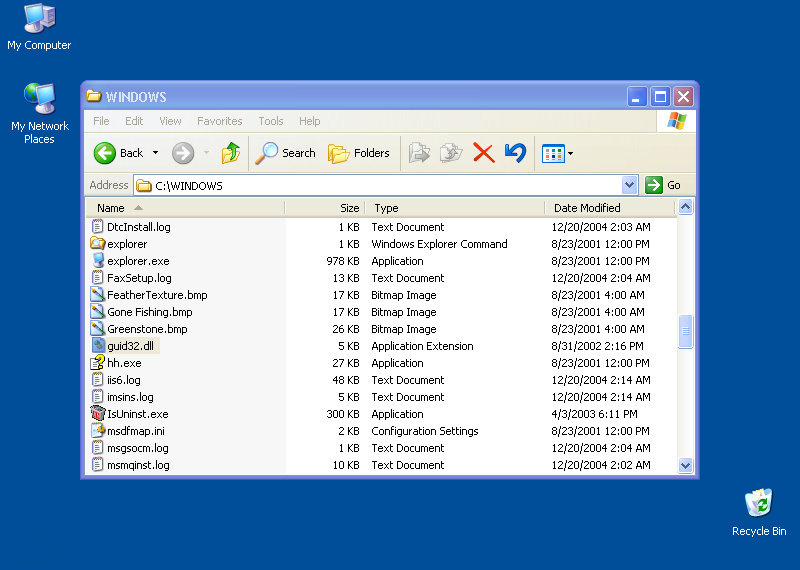Open the Back history dropdown arrow
This screenshot has width=800, height=570.
coord(156,153)
